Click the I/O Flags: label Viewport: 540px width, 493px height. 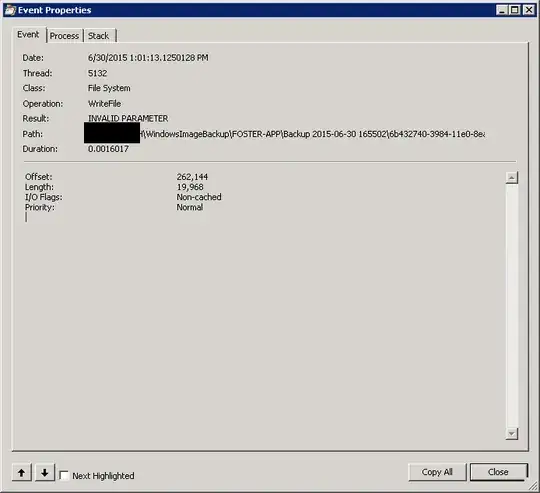tap(44, 197)
